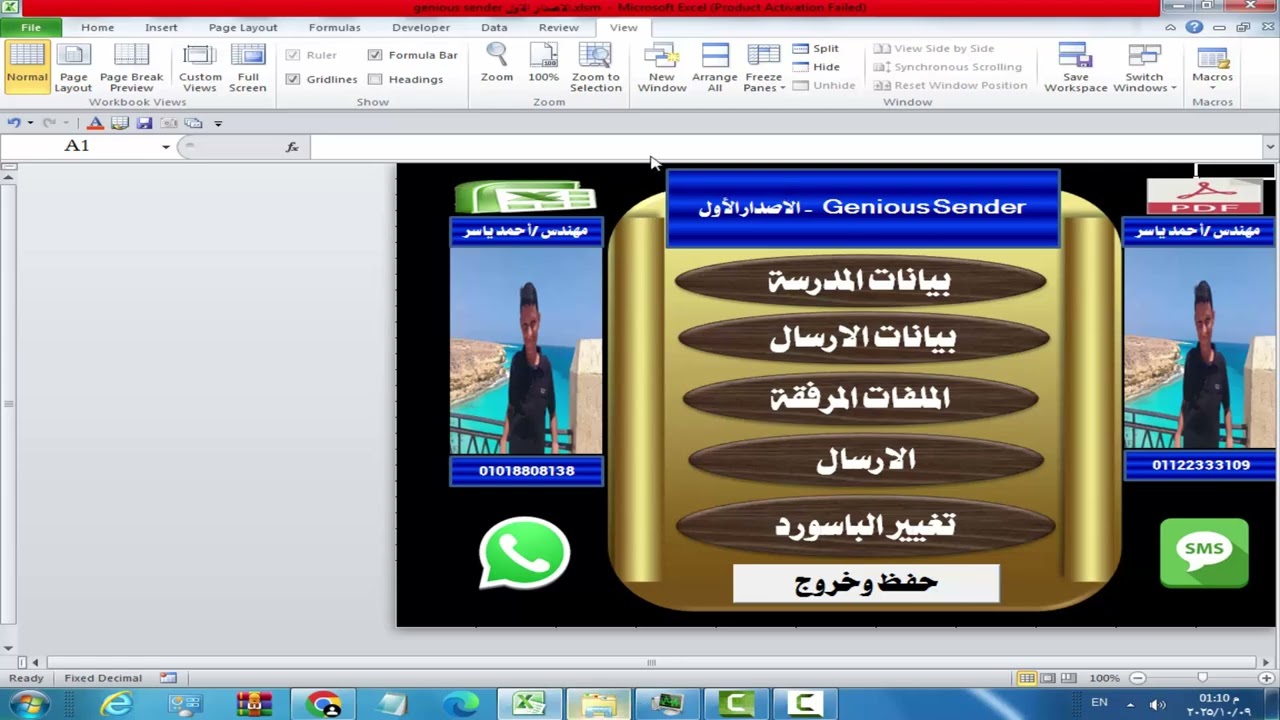
Task: Click the formula bar input field
Action: 786,146
